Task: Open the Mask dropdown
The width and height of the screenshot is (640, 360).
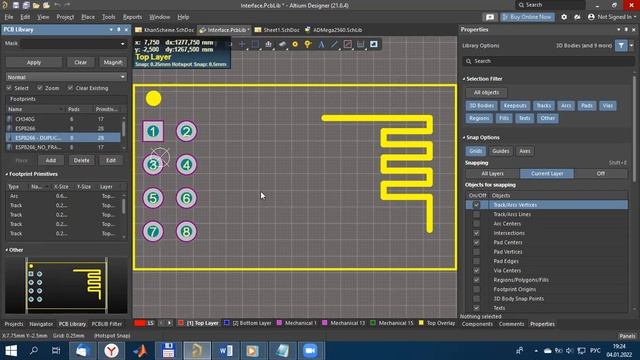Action: [x=122, y=44]
